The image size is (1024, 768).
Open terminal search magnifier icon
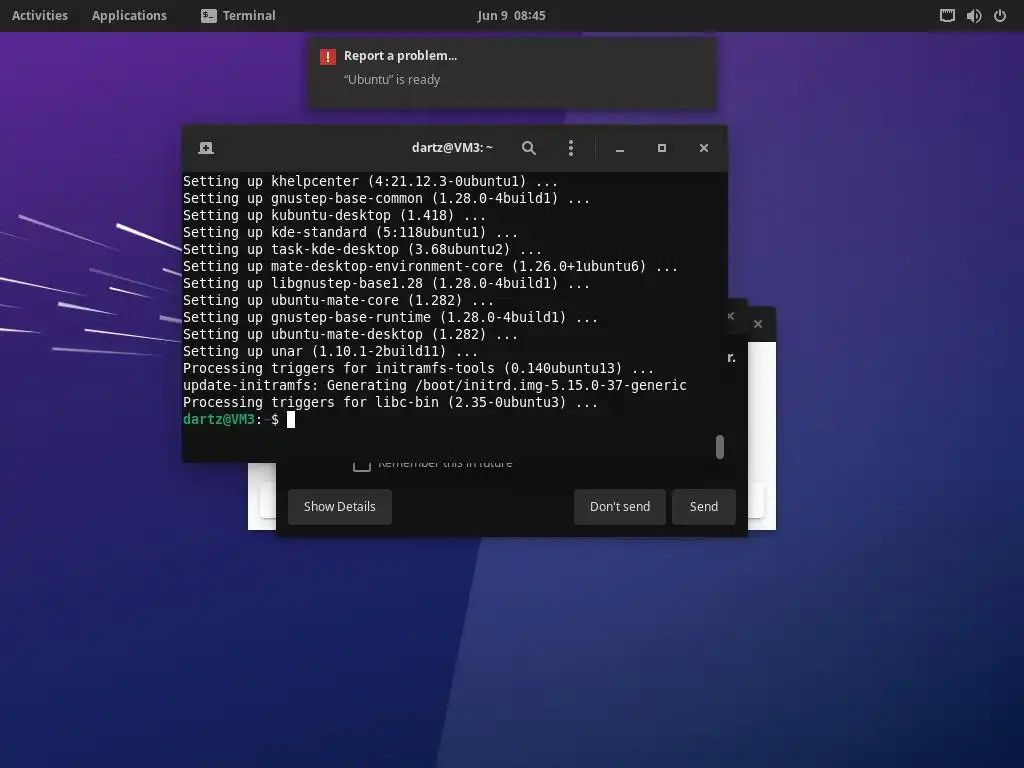pos(529,148)
